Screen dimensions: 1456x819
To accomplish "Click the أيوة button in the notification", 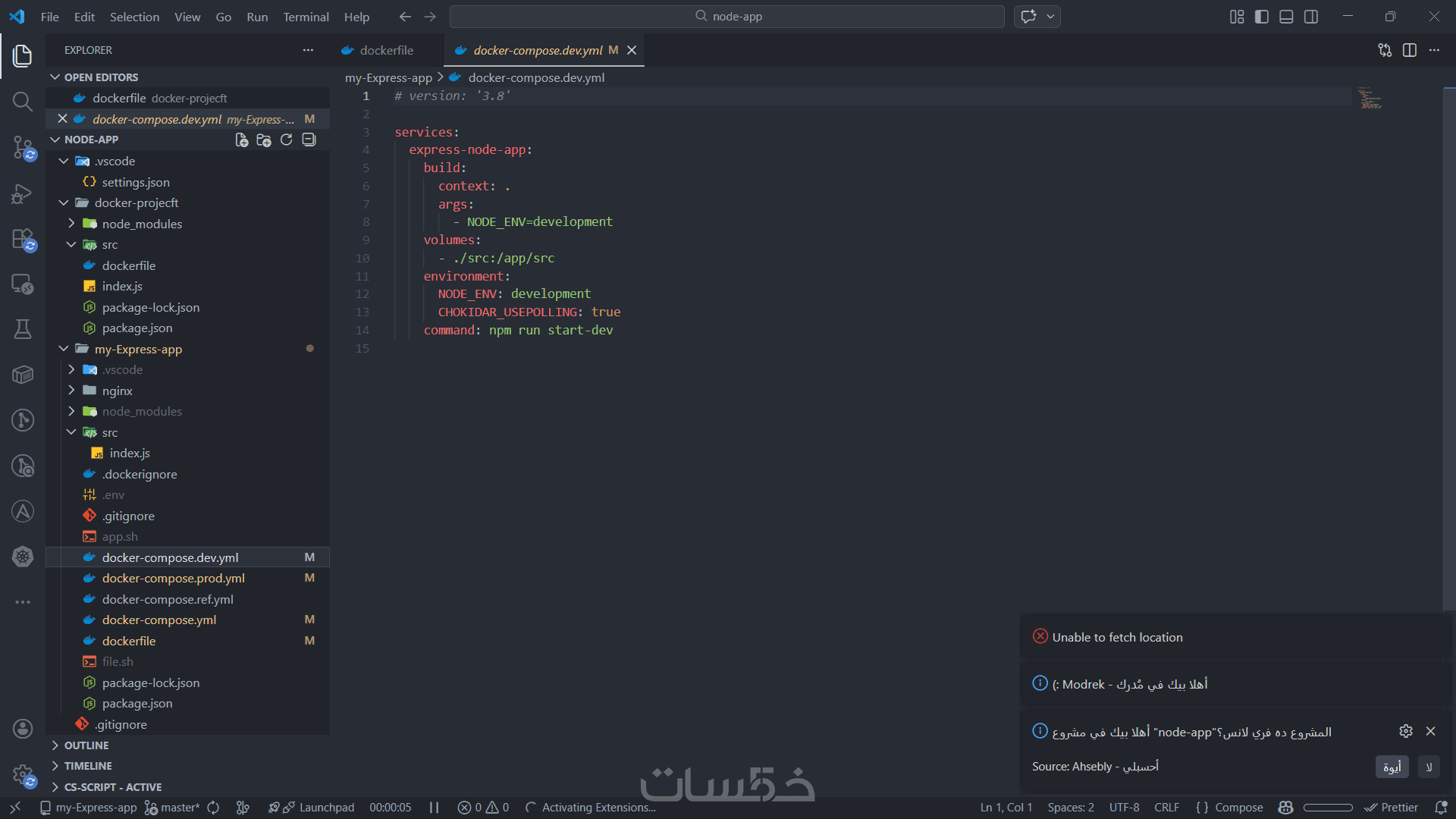I will 1392,767.
